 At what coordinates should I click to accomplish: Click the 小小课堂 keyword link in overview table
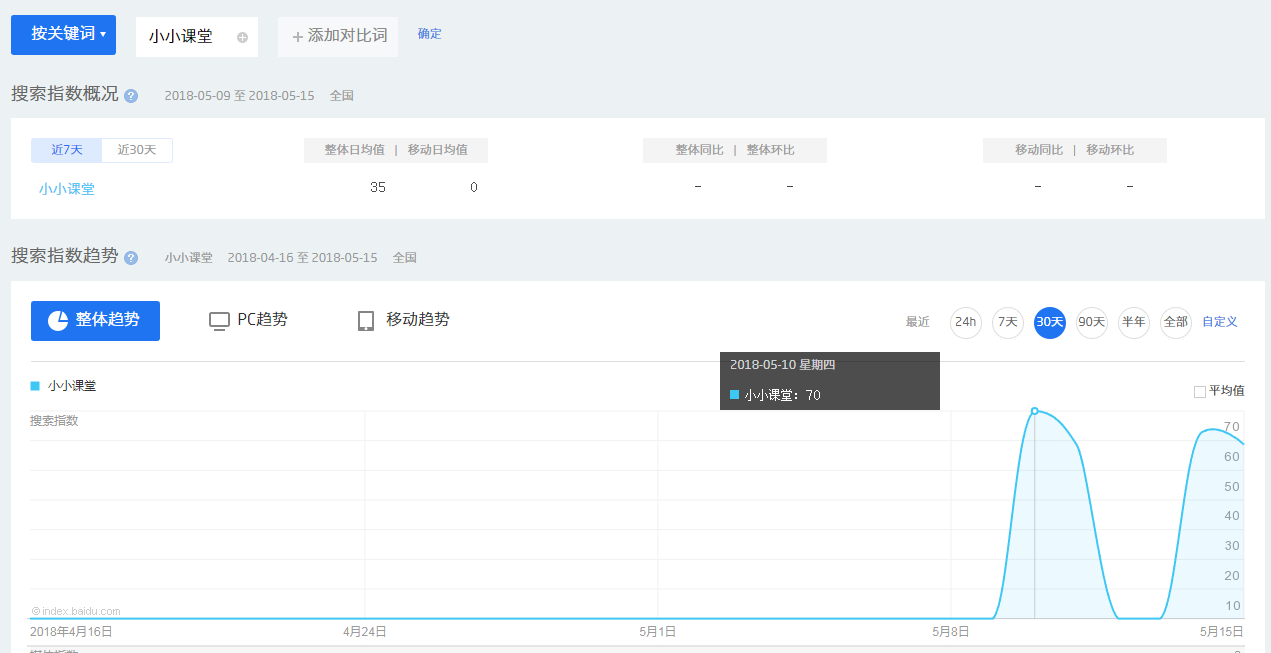pos(67,188)
